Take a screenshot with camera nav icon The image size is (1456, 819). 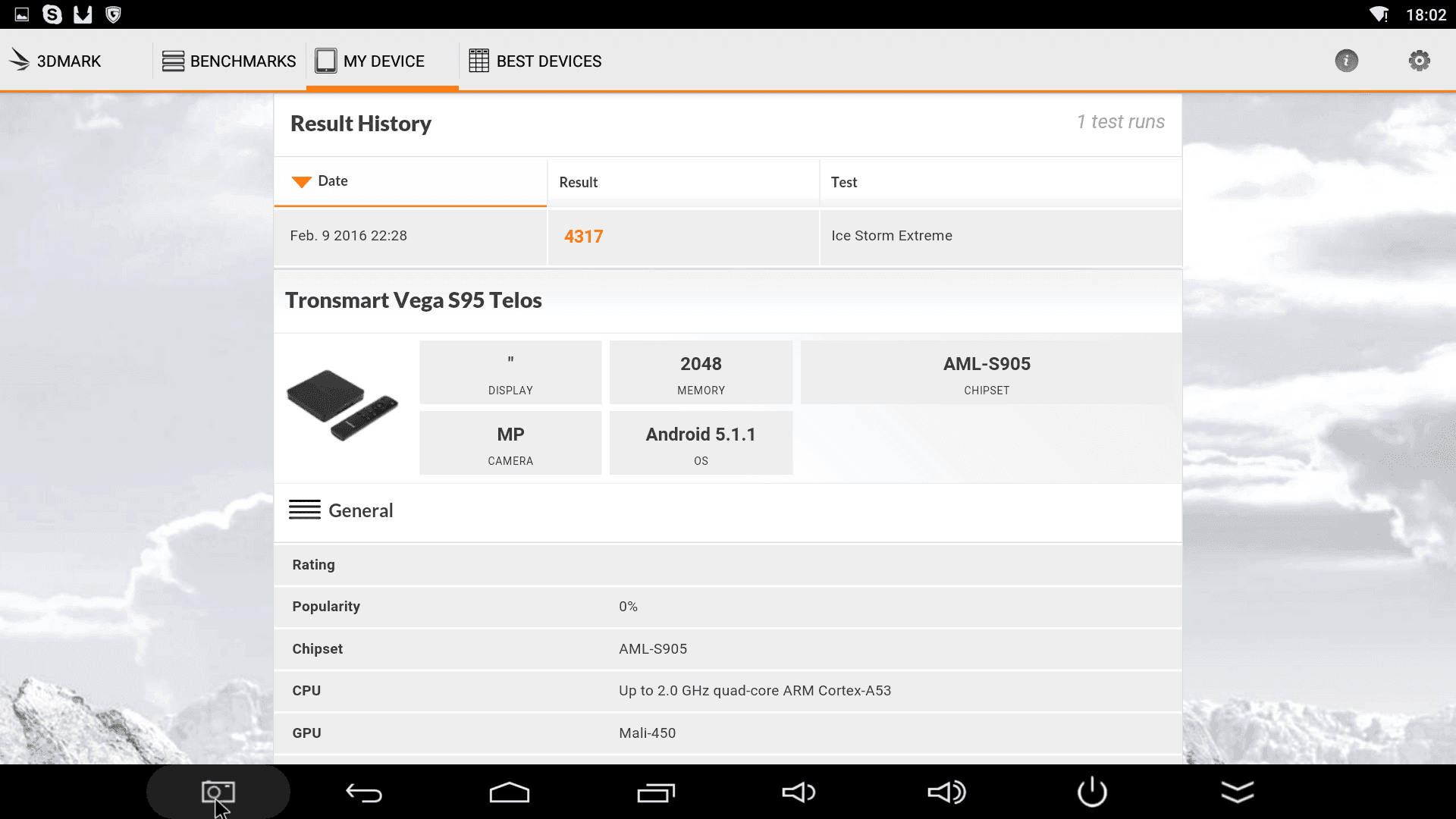[x=218, y=792]
